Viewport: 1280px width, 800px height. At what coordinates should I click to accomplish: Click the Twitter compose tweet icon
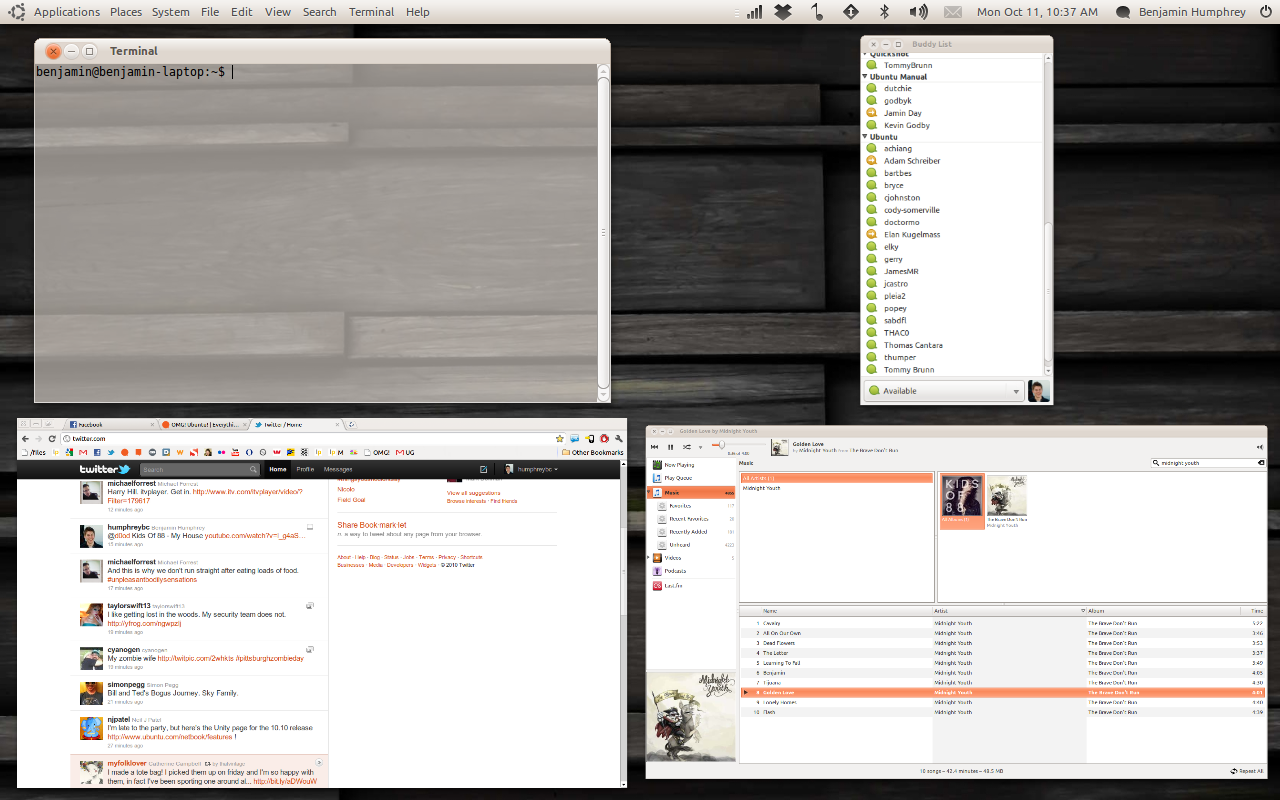pyautogui.click(x=484, y=469)
